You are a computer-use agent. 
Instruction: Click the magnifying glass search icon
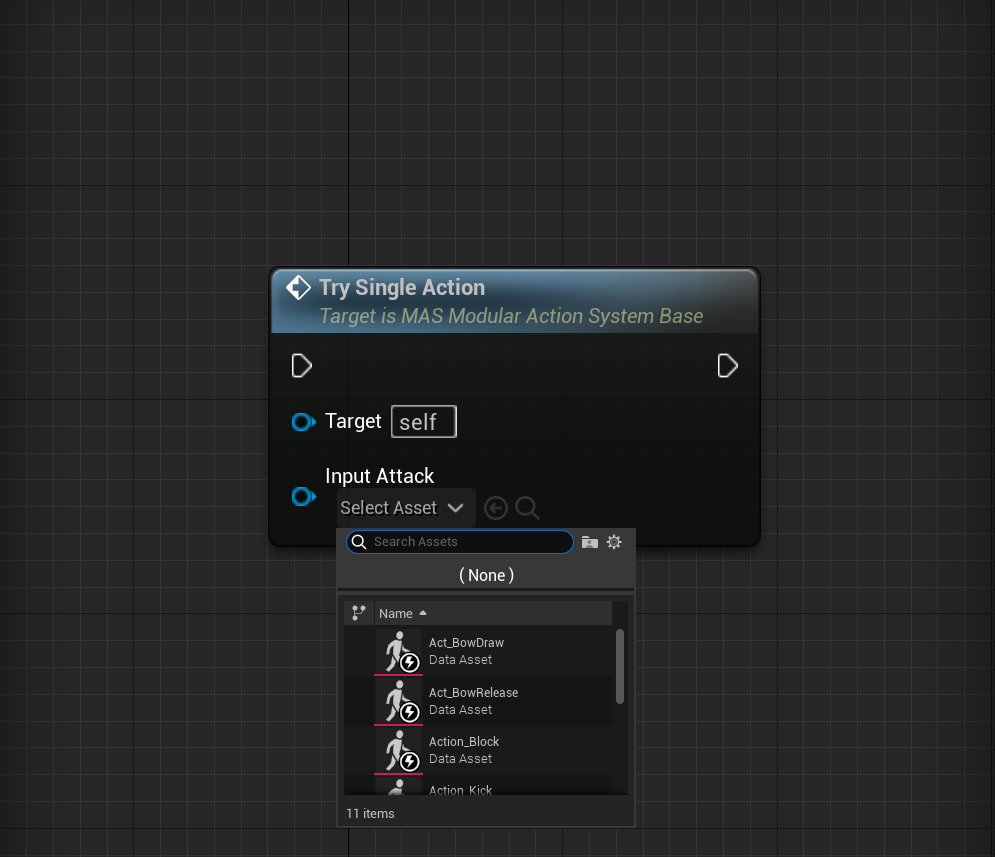click(527, 507)
